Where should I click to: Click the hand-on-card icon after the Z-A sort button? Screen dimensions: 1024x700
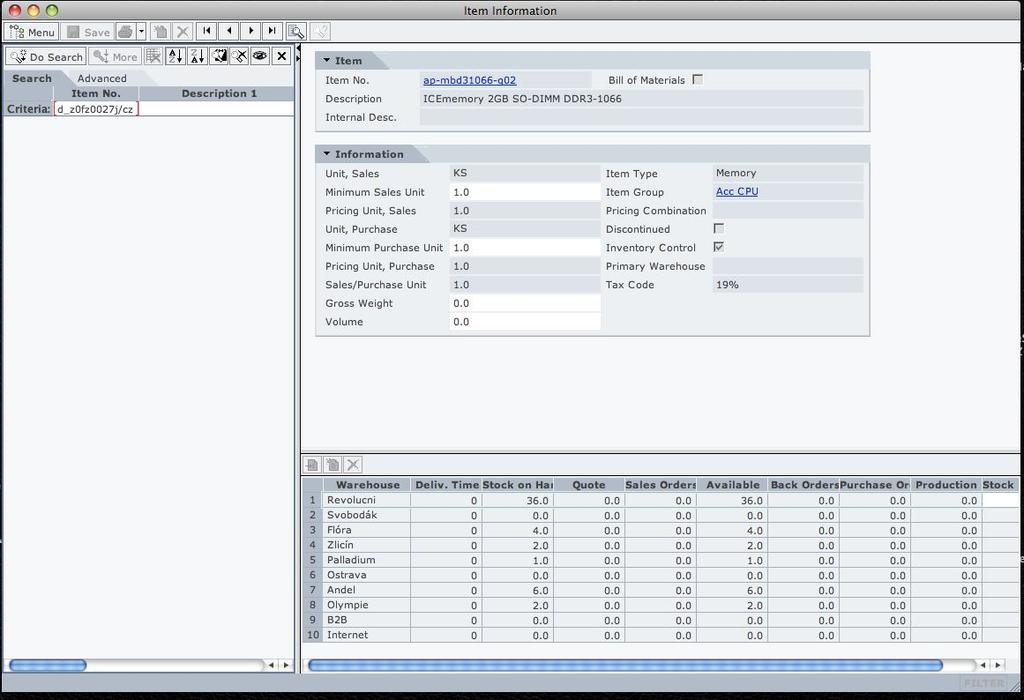point(219,56)
